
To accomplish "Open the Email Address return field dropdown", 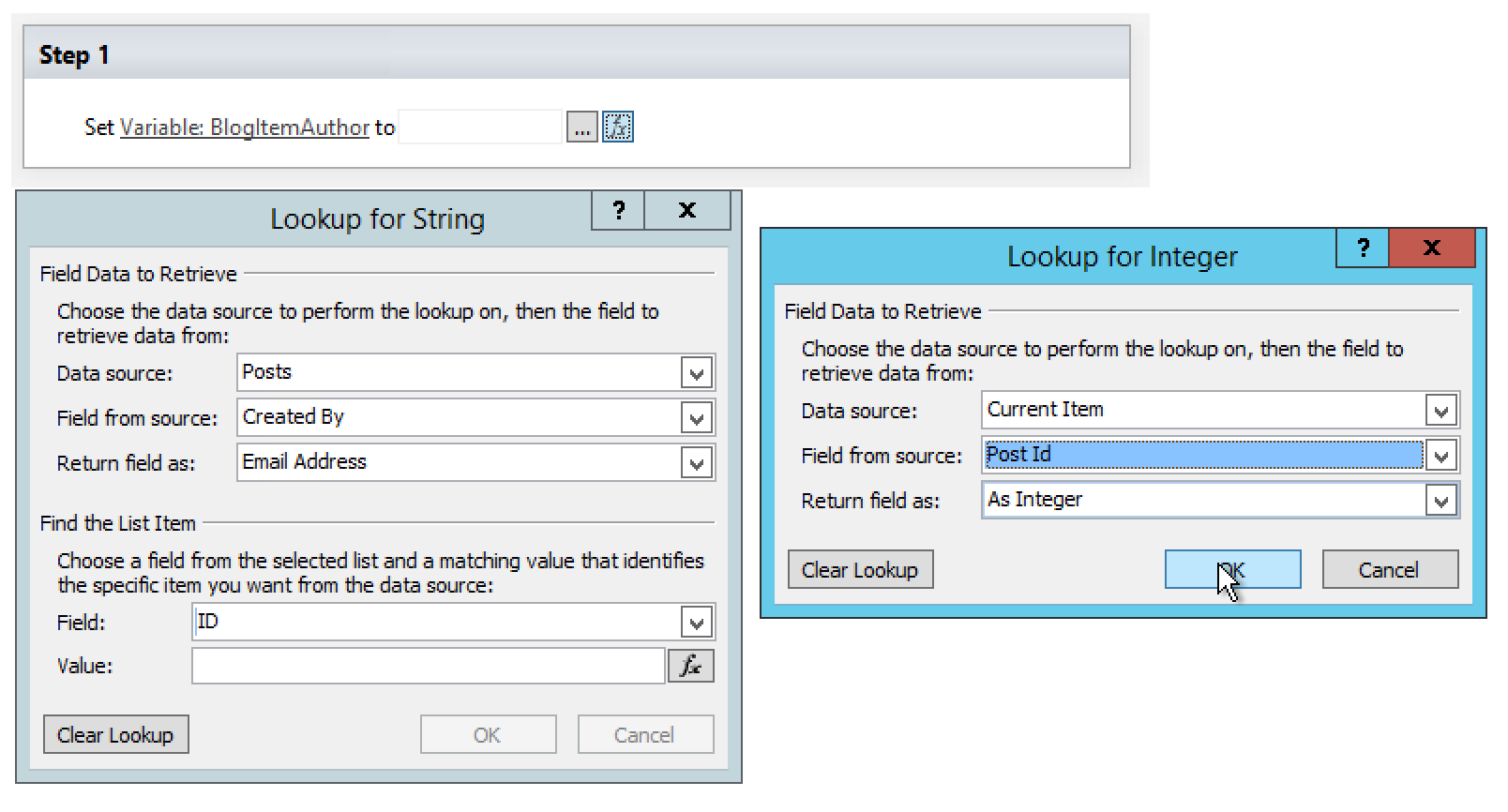I will pos(696,463).
